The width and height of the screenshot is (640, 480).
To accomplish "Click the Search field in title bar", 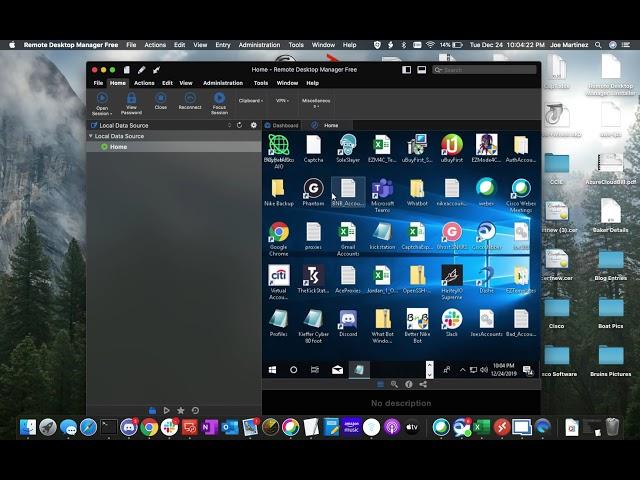I will (484, 70).
